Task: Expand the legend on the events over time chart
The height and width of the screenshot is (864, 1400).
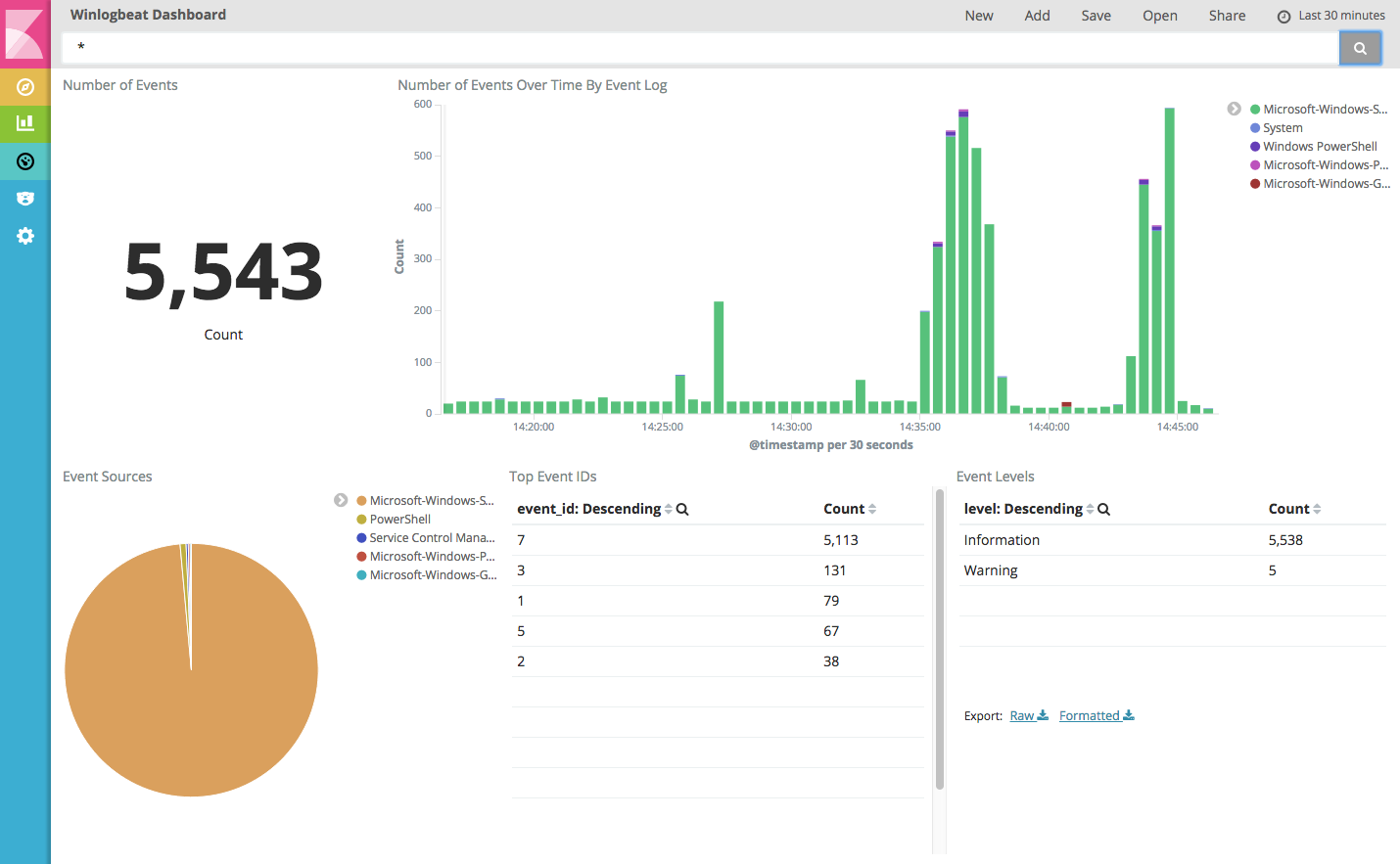Action: pos(1234,109)
